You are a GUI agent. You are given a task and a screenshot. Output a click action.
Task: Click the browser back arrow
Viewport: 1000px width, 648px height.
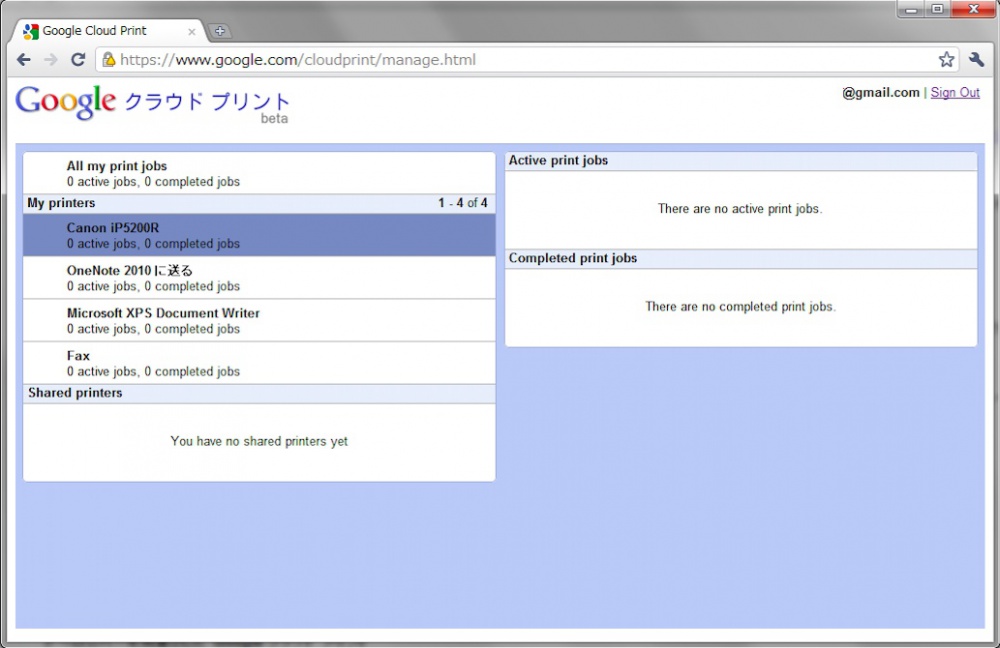tap(24, 60)
